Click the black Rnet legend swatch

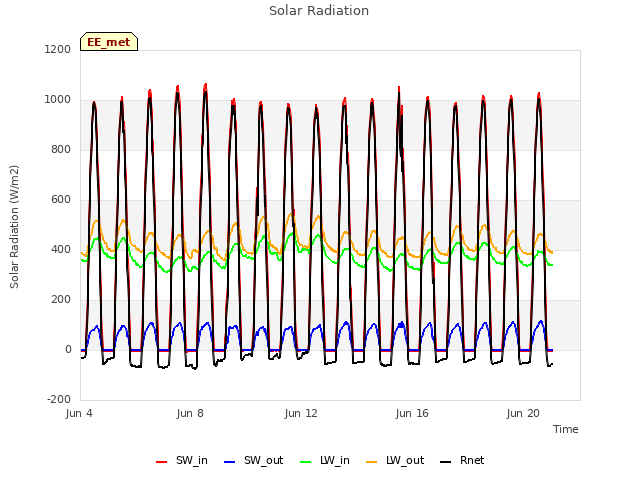(446, 462)
